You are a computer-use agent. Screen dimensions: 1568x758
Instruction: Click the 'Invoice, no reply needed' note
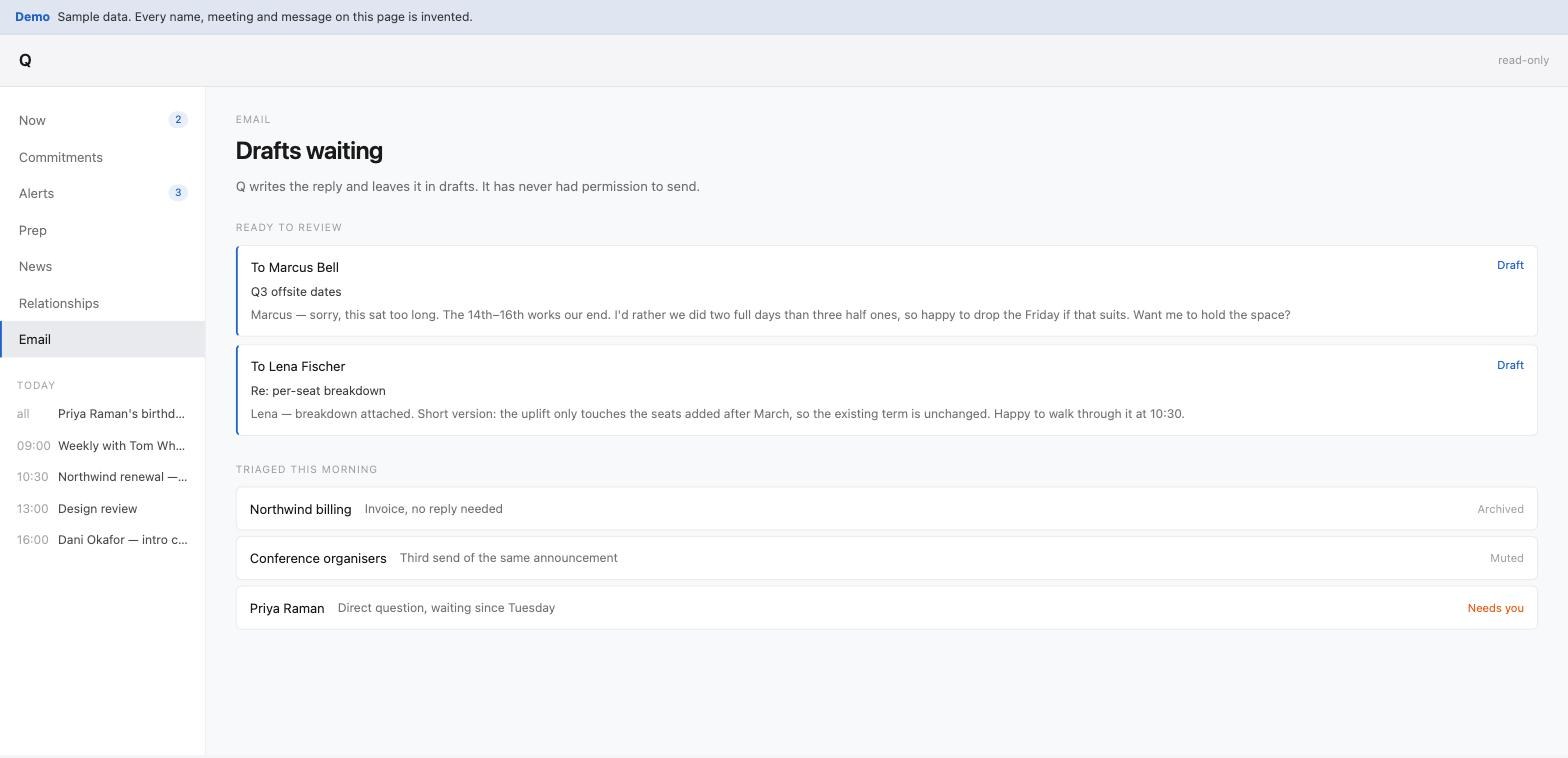point(433,509)
